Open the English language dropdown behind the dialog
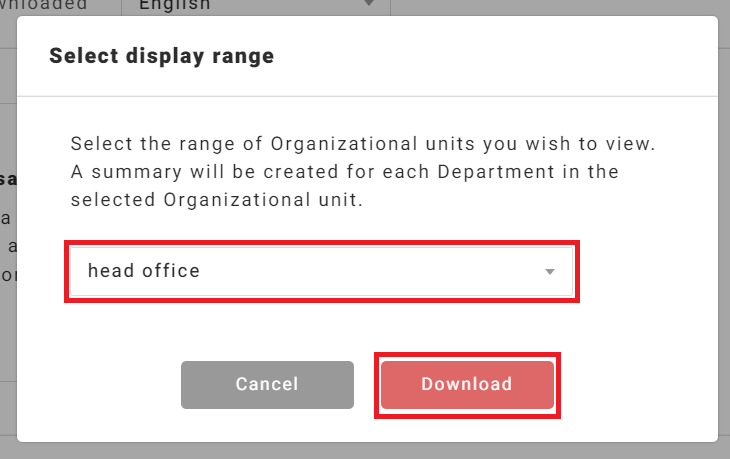The width and height of the screenshot is (730, 459). click(250, 5)
